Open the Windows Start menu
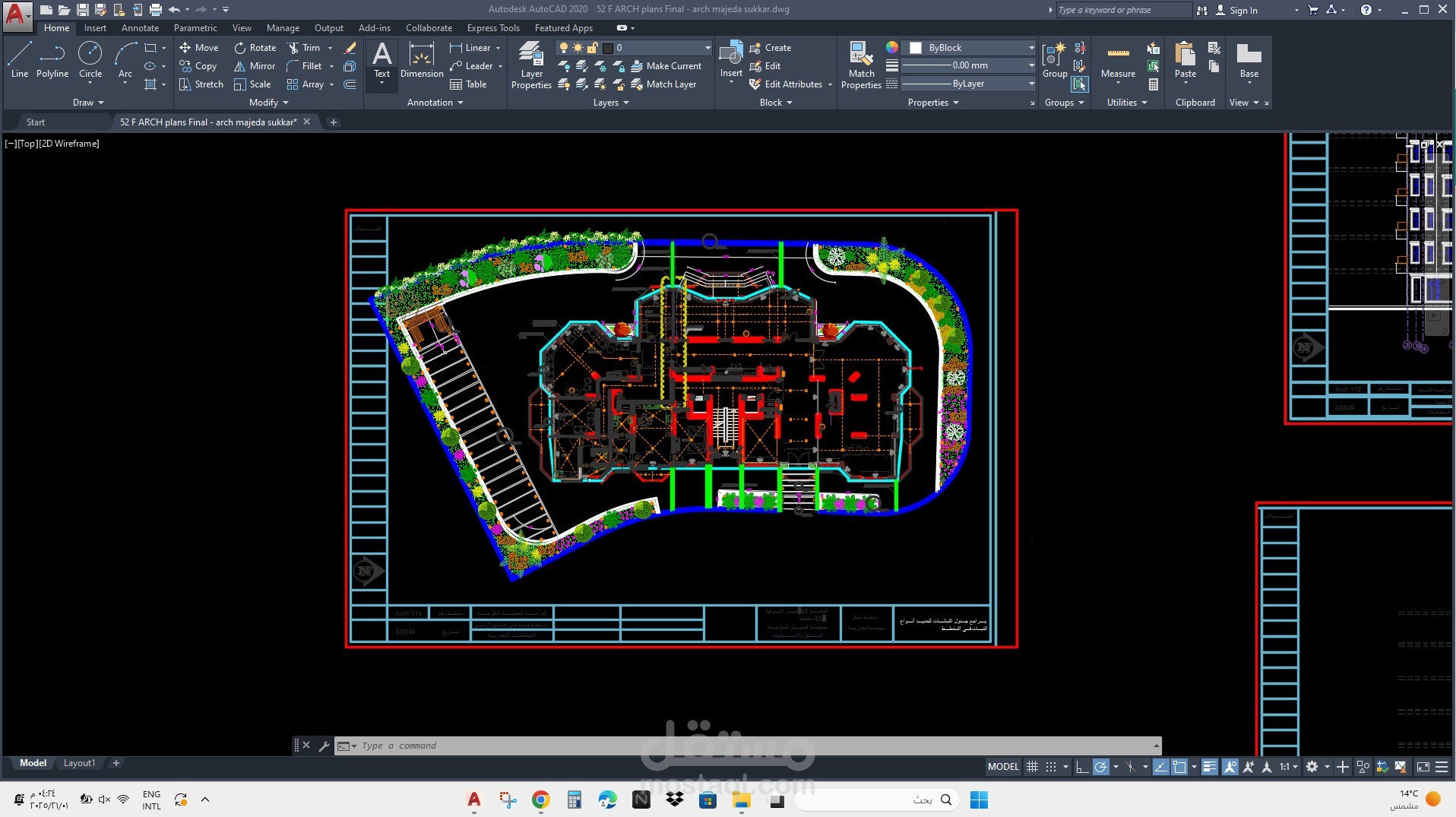Image resolution: width=1456 pixels, height=817 pixels. click(979, 800)
